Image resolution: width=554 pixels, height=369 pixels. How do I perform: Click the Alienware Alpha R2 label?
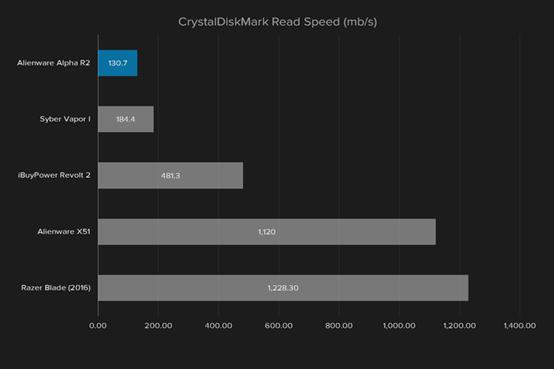pos(53,63)
